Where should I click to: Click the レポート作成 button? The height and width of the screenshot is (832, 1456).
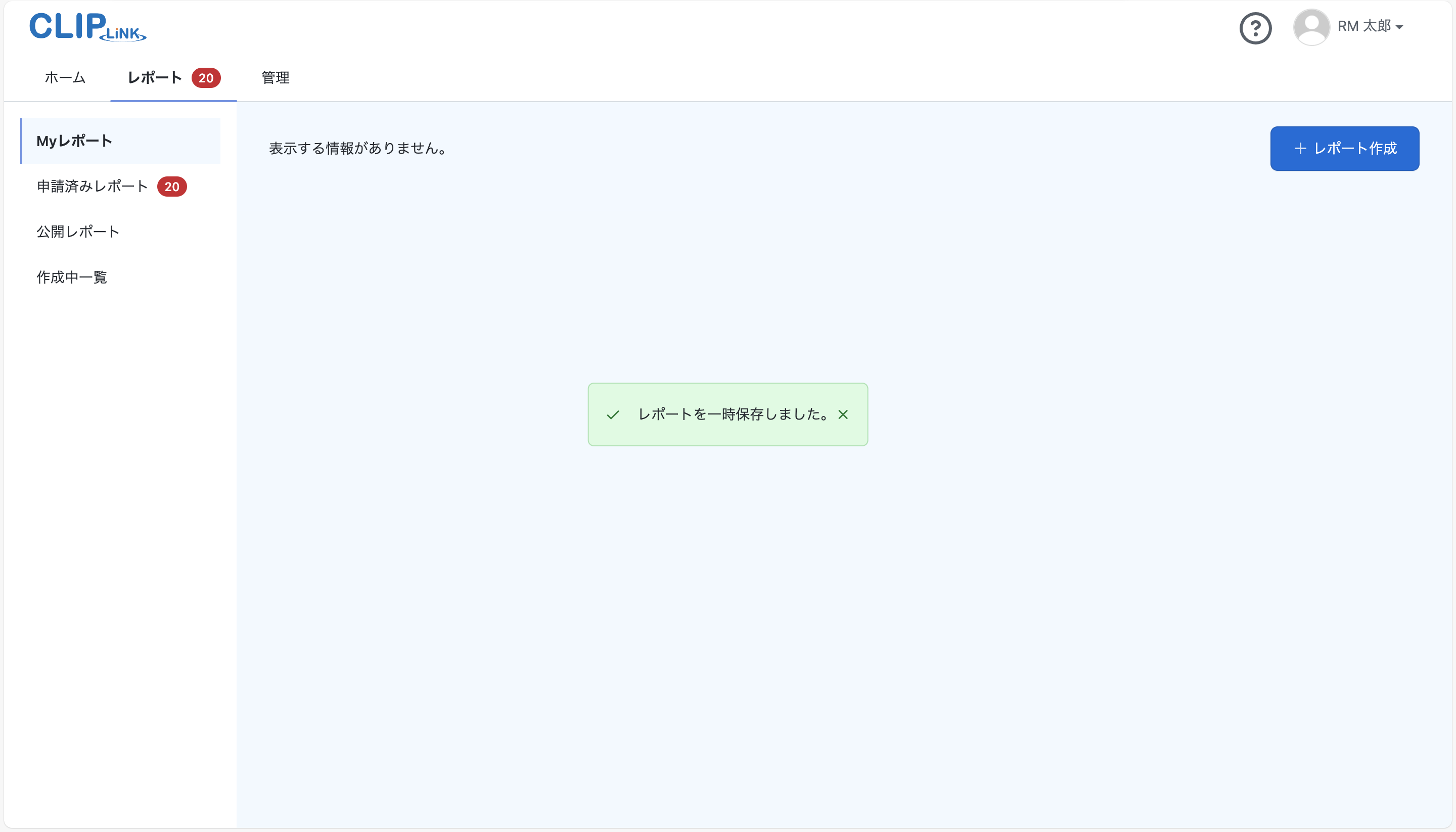pos(1345,148)
